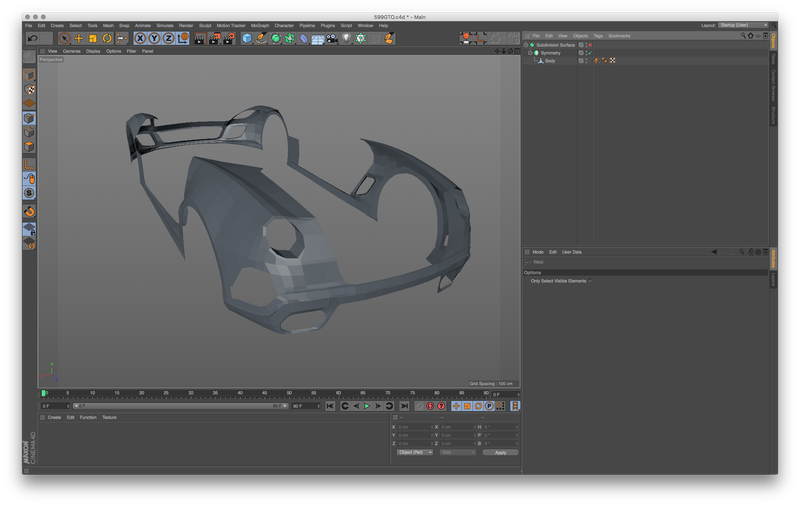Go to start of animation
800x506 pixels.
point(330,406)
